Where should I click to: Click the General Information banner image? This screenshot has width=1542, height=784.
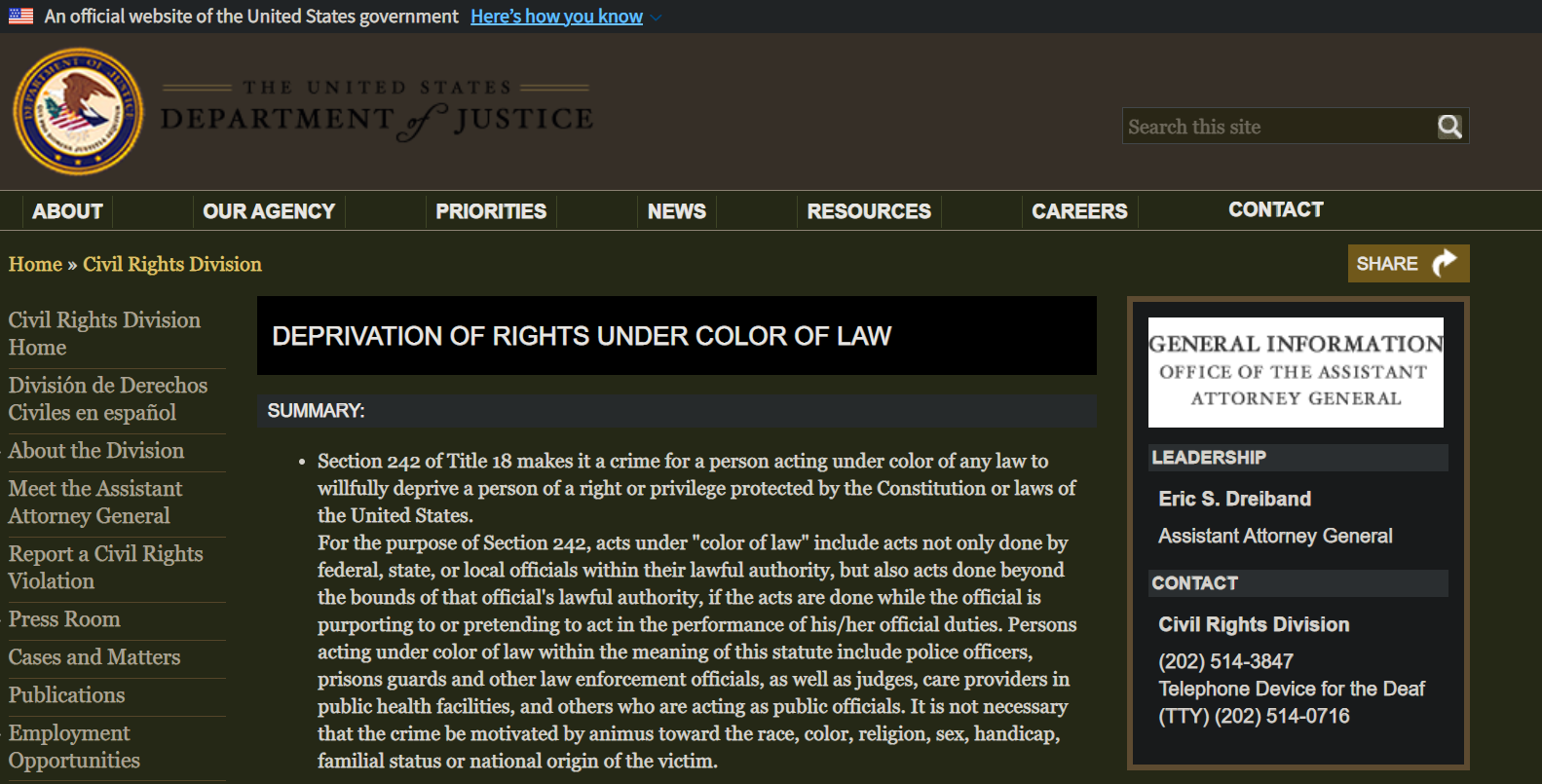coord(1296,372)
